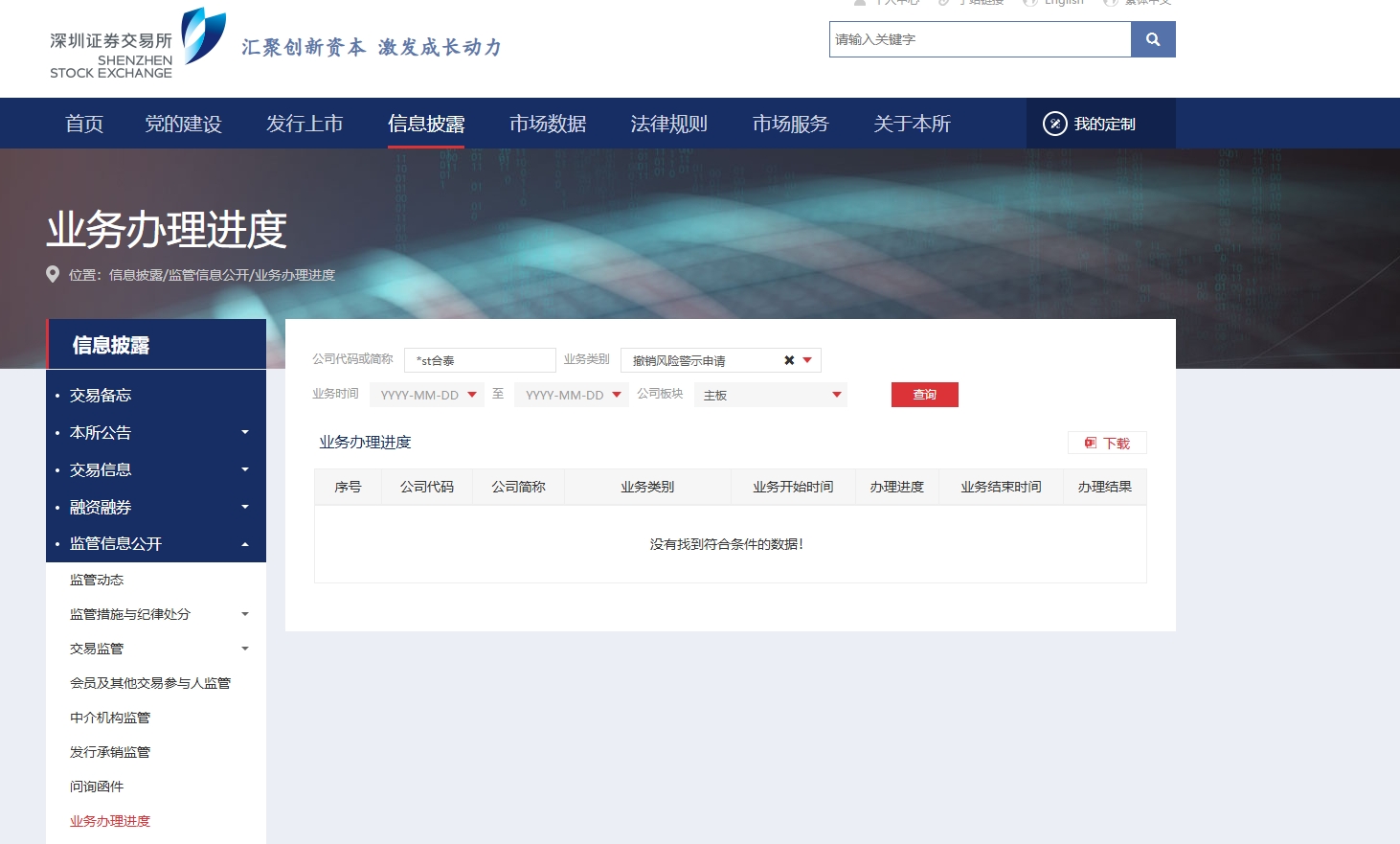Screen dimensions: 1400x844
Task: Open the 首页 navigation tab
Action: (x=84, y=124)
